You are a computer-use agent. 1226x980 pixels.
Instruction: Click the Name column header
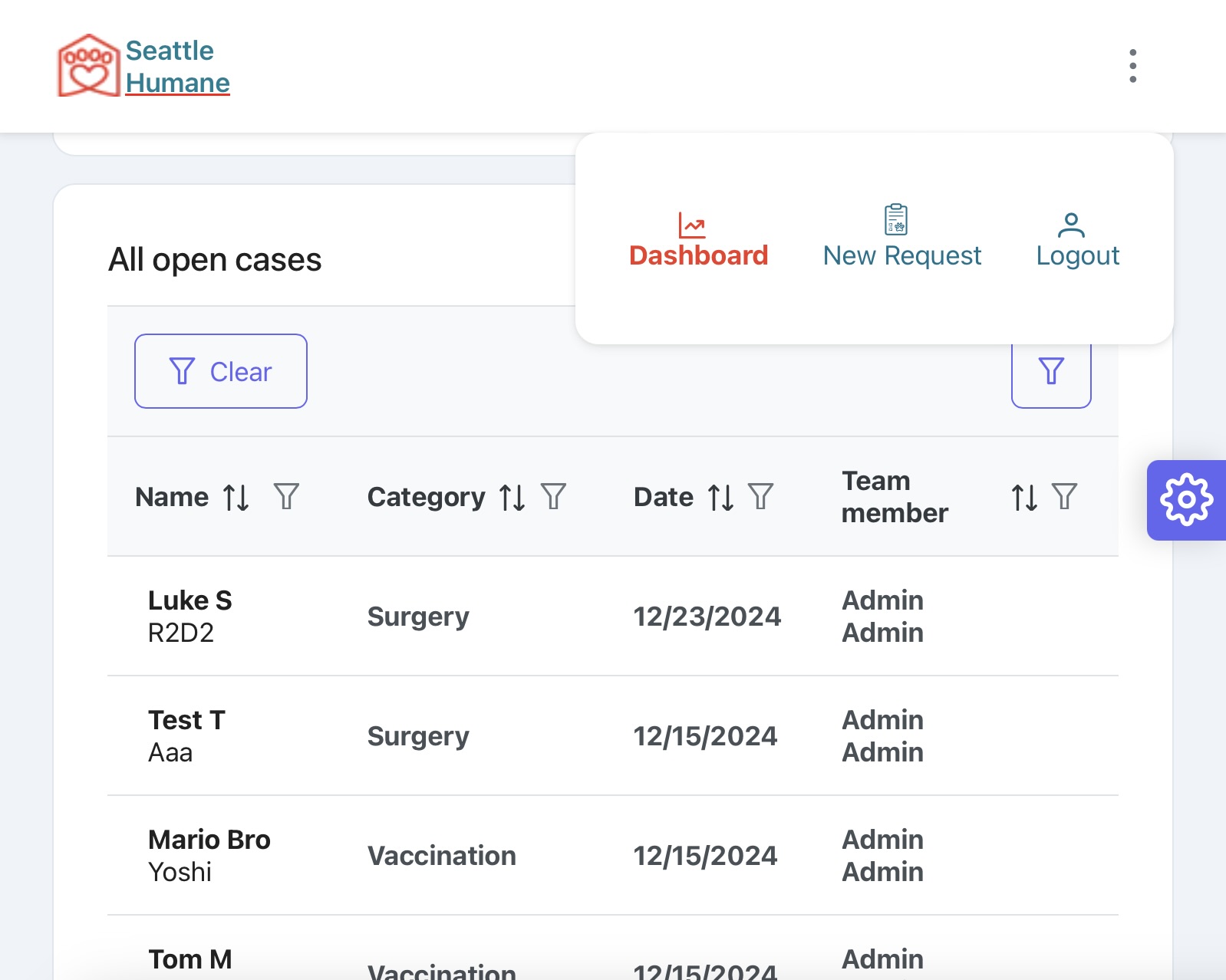172,497
